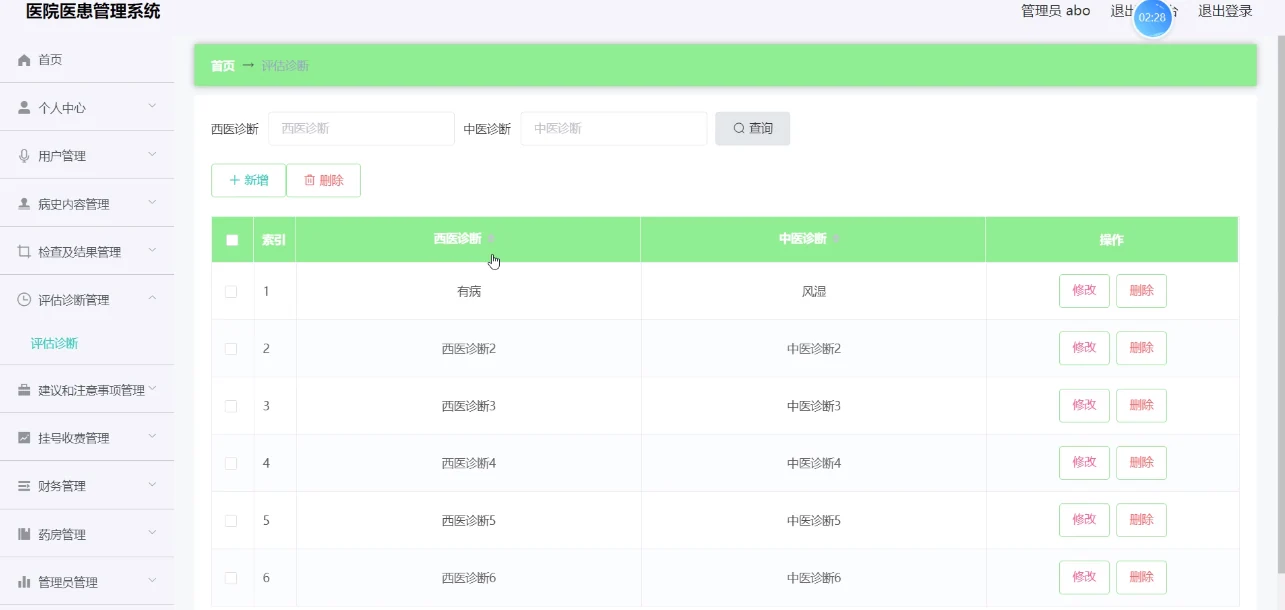
Task: Check the checkbox for row 西医诊断5
Action: [231, 521]
